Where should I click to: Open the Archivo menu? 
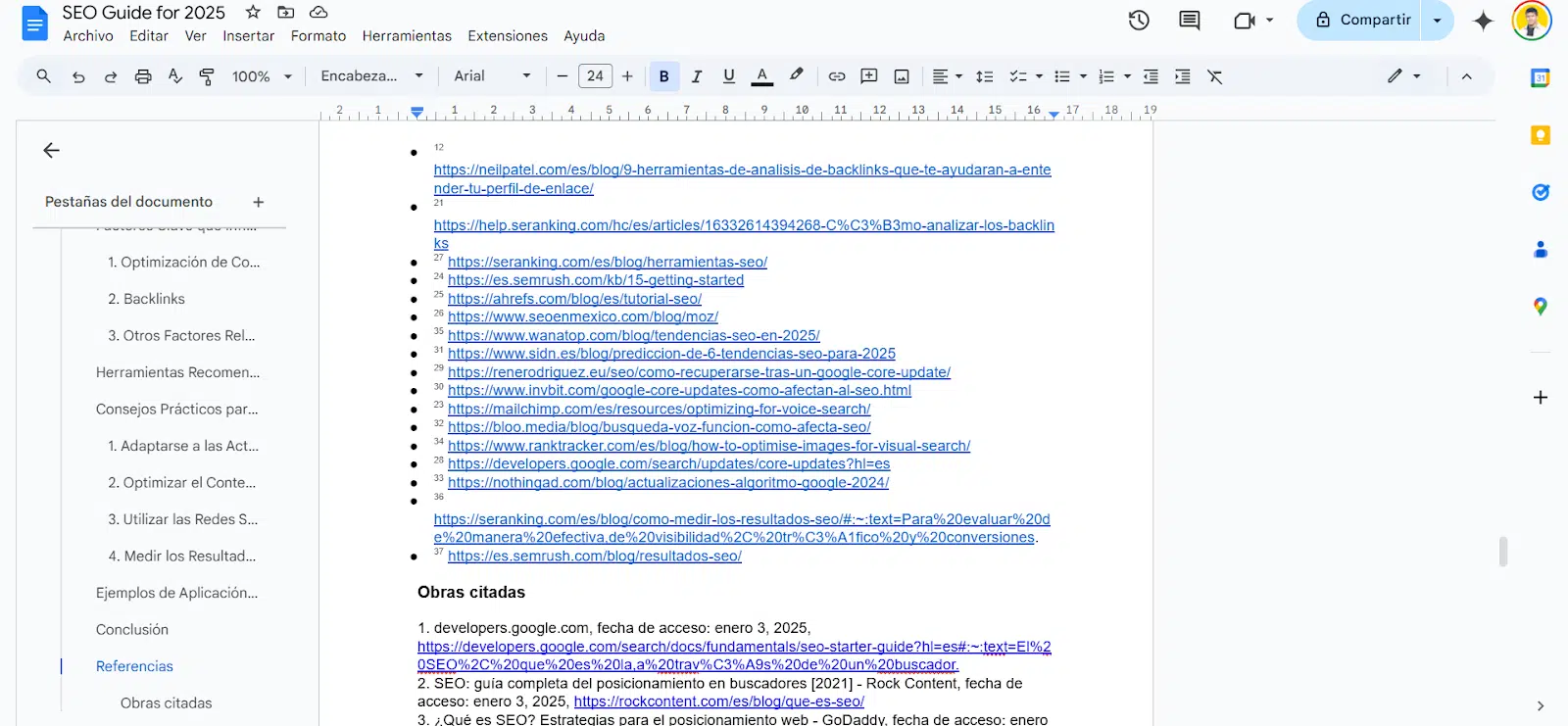pyautogui.click(x=88, y=35)
